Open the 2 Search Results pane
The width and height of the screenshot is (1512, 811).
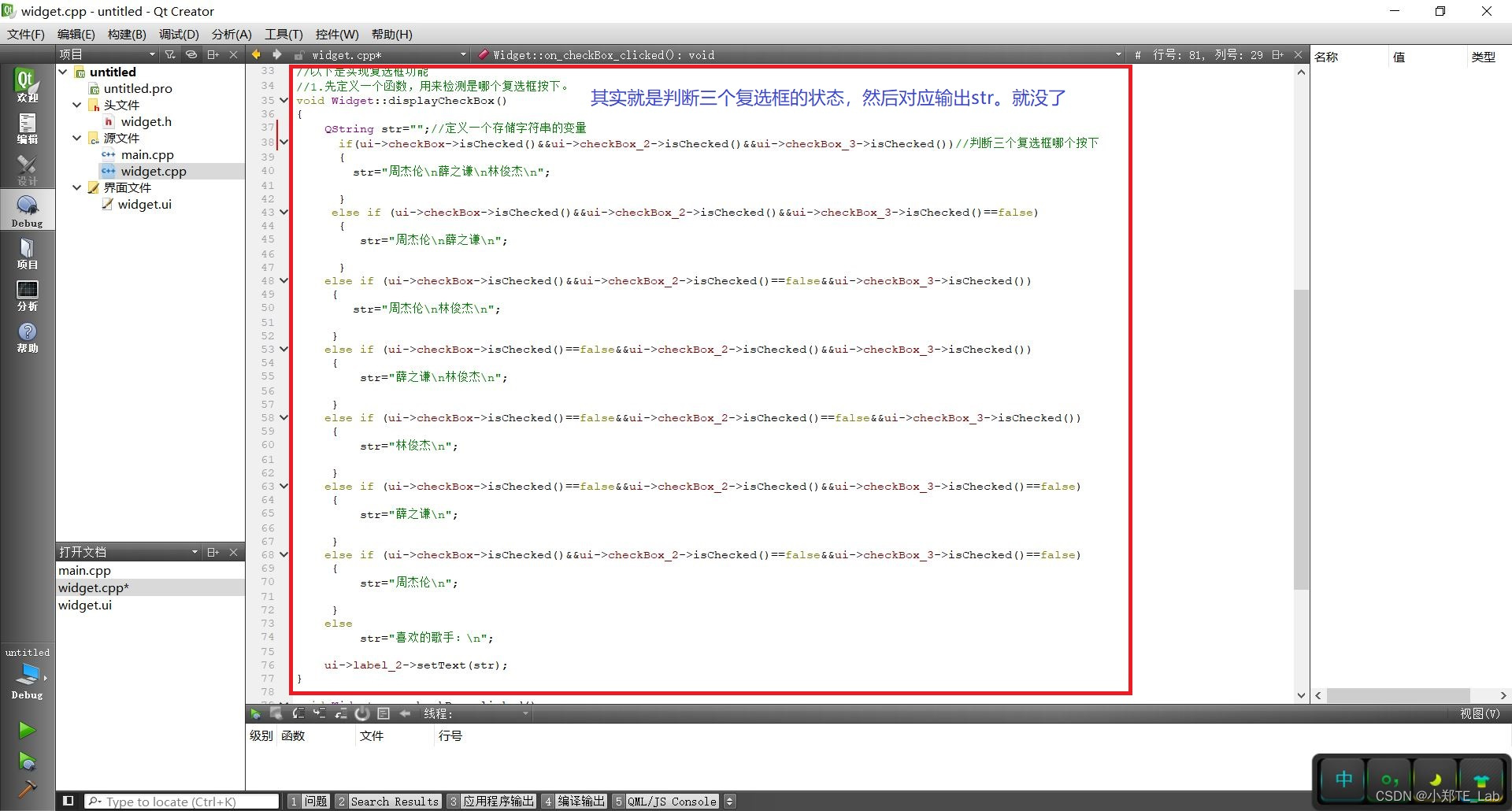[388, 801]
